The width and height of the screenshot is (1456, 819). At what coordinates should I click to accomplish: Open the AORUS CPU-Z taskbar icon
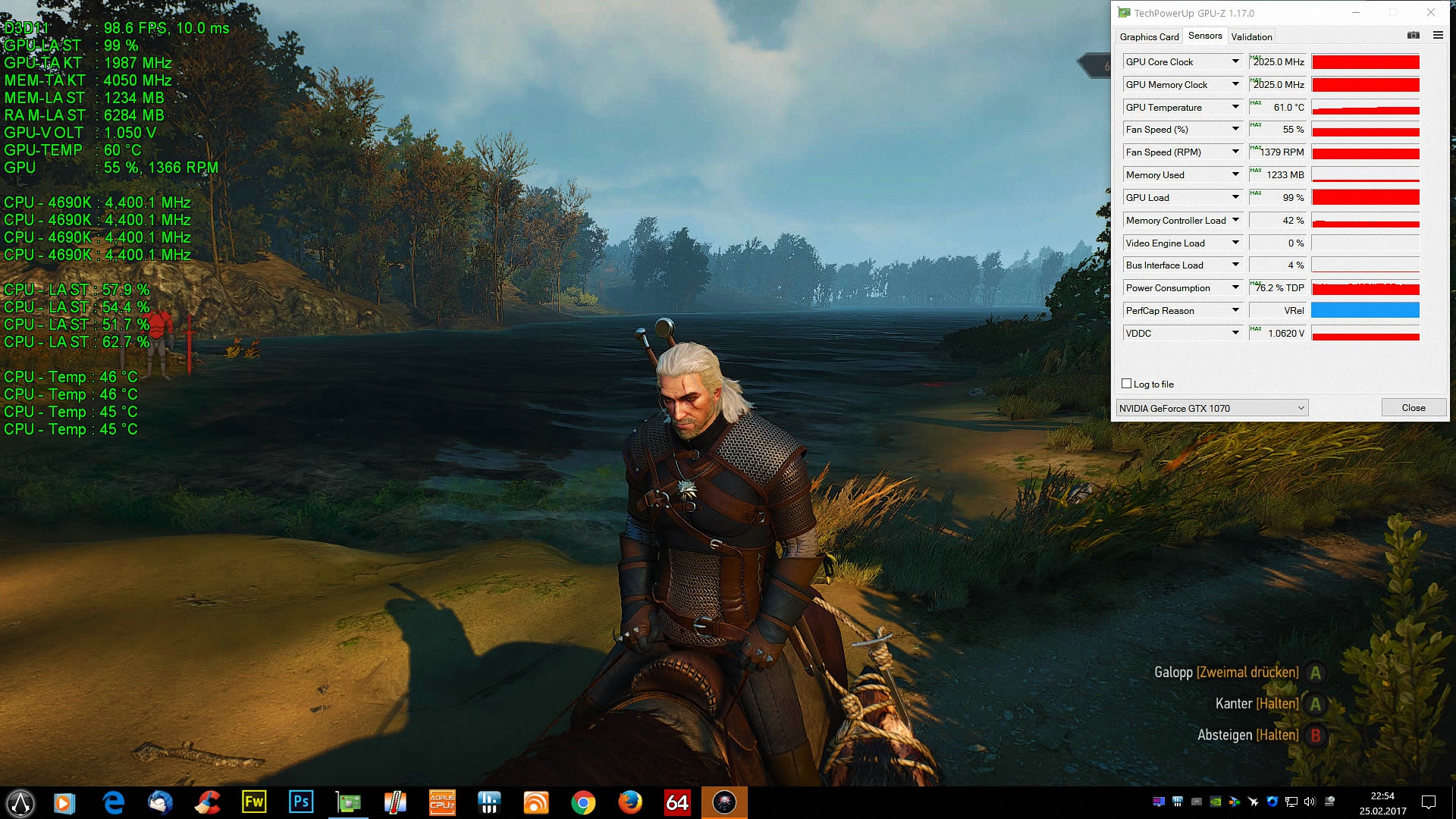coord(442,802)
